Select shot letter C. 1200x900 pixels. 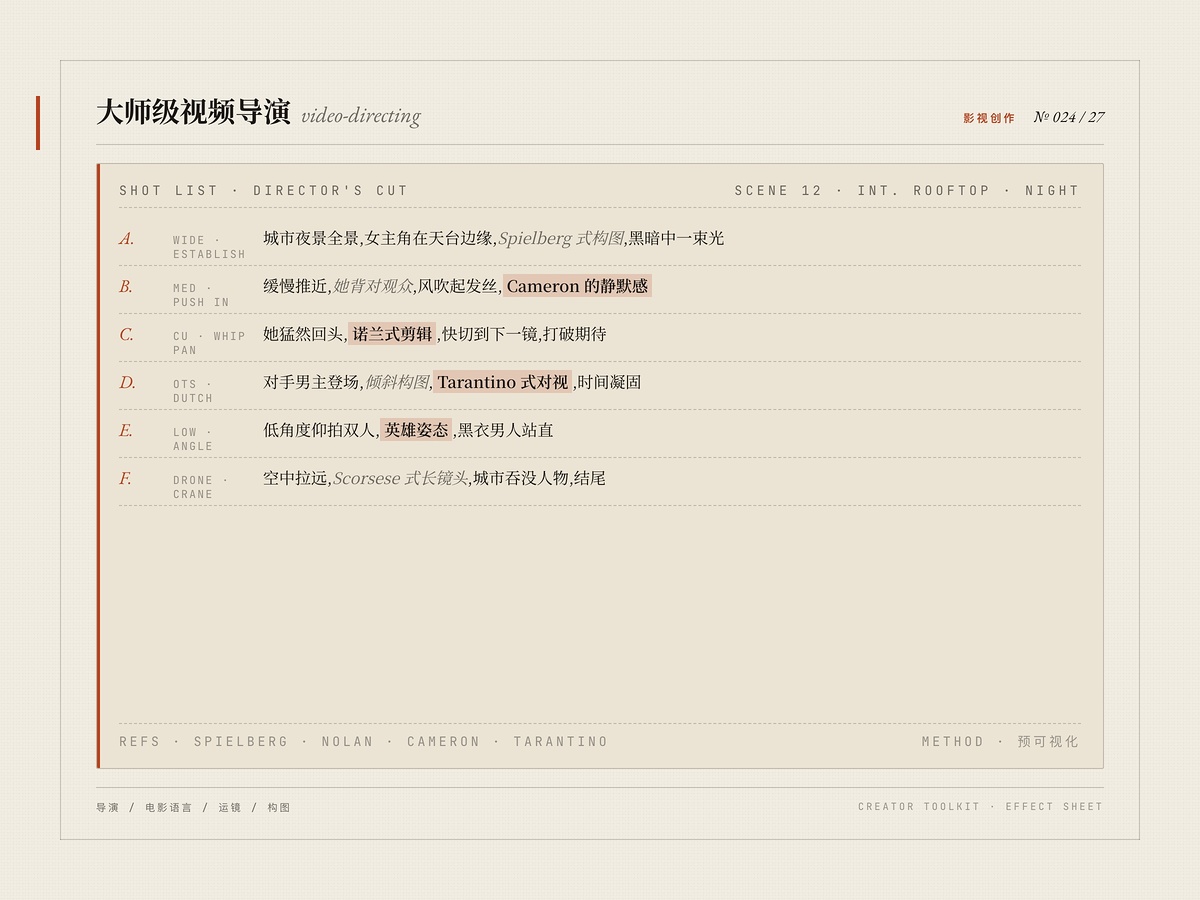pos(126,334)
